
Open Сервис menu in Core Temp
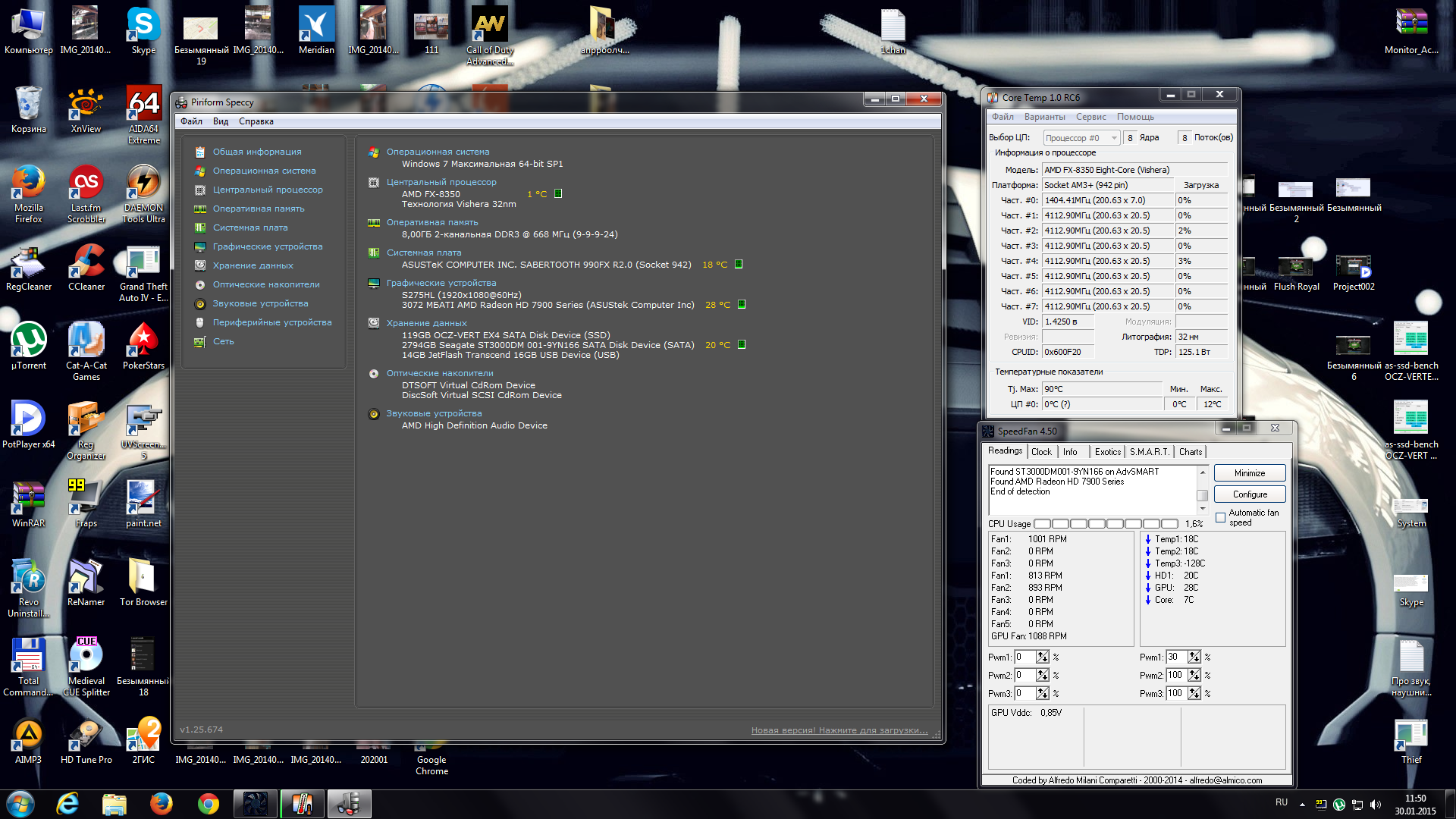click(1090, 117)
